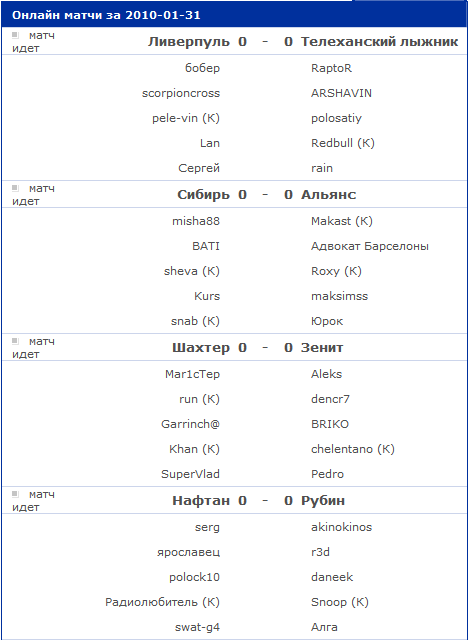Open team Сибирь page
Screen dimensions: 470x640
click(x=203, y=195)
